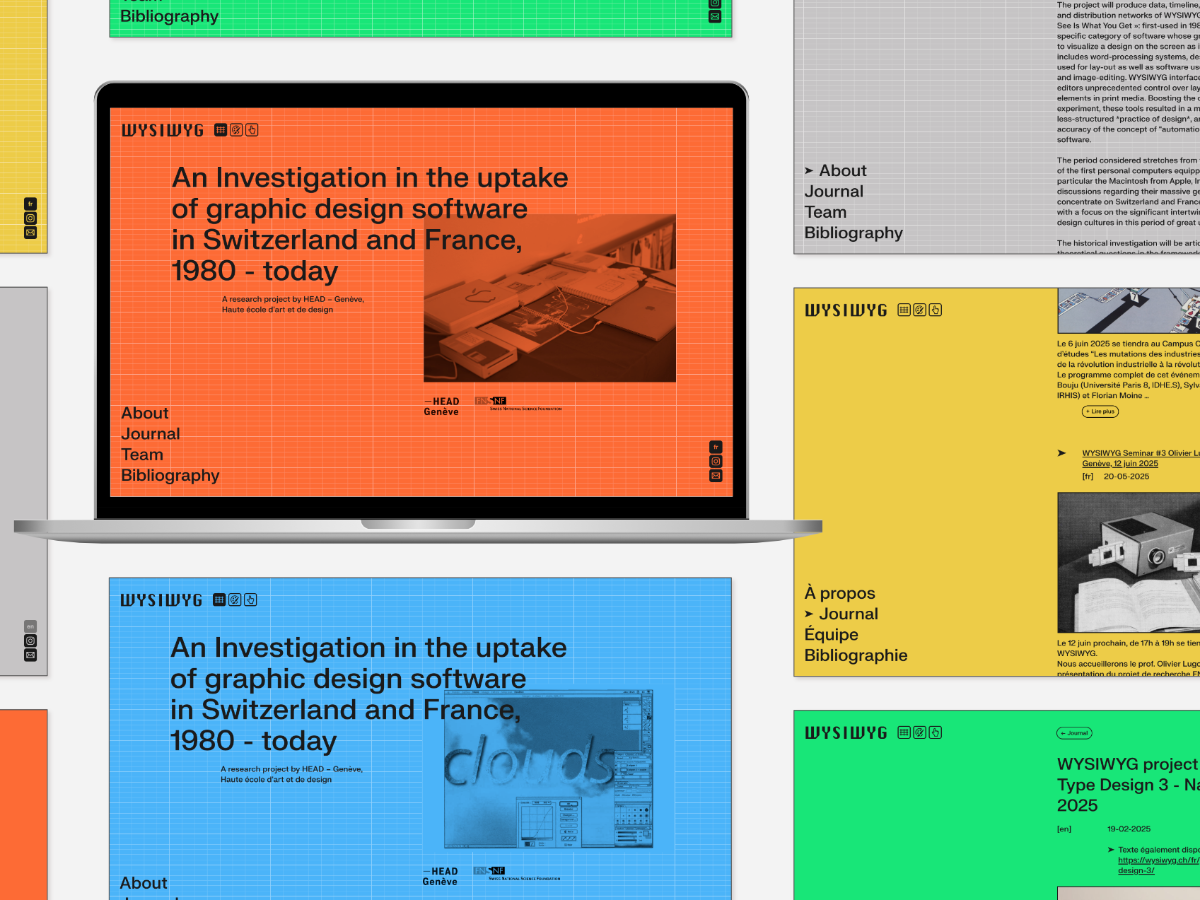This screenshot has width=1200, height=900.
Task: Click Instagram icon on left yellow panel
Action: (30, 218)
